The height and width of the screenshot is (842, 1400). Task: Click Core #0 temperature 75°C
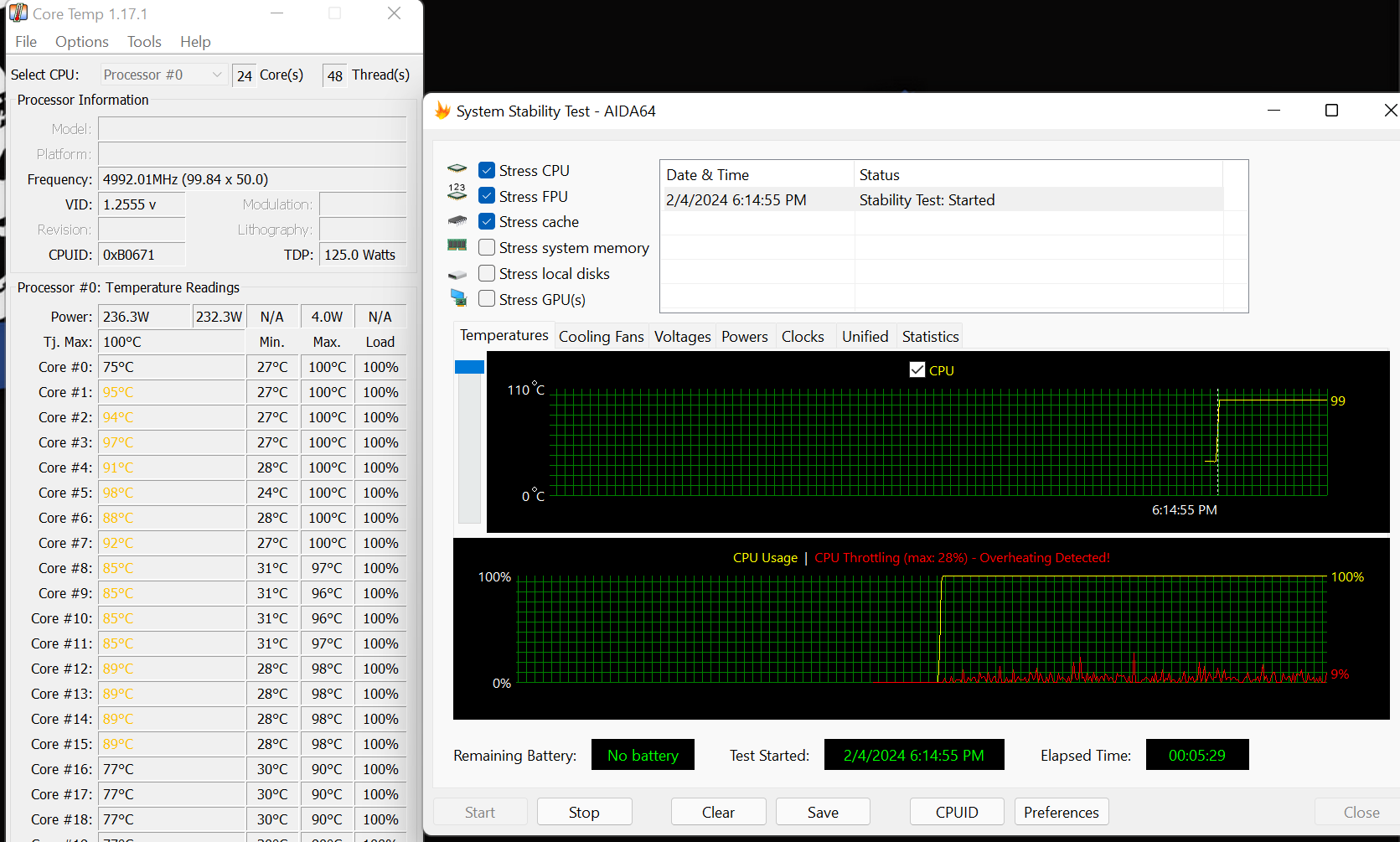171,367
